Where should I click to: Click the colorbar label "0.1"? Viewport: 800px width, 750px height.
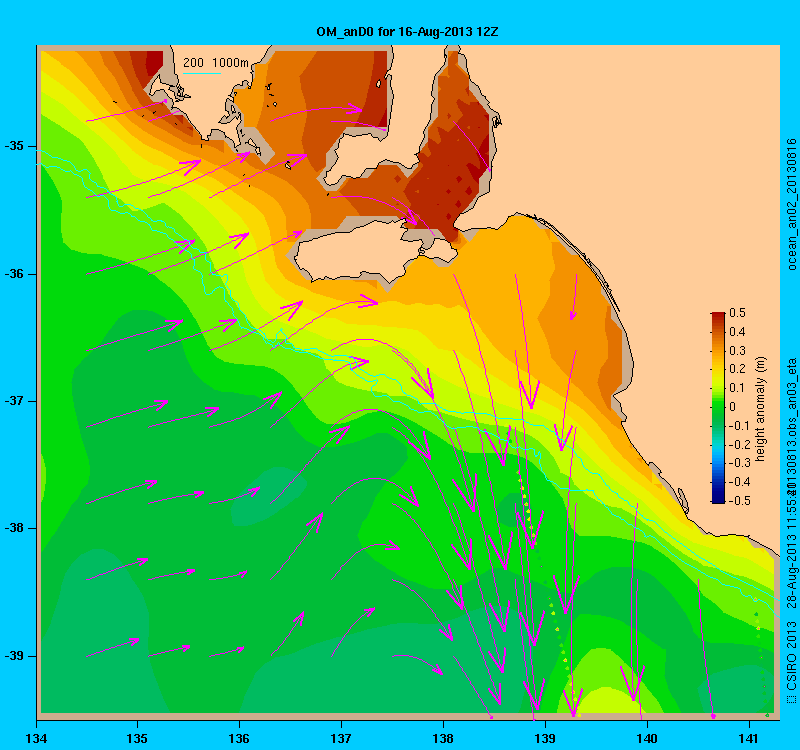(737, 388)
